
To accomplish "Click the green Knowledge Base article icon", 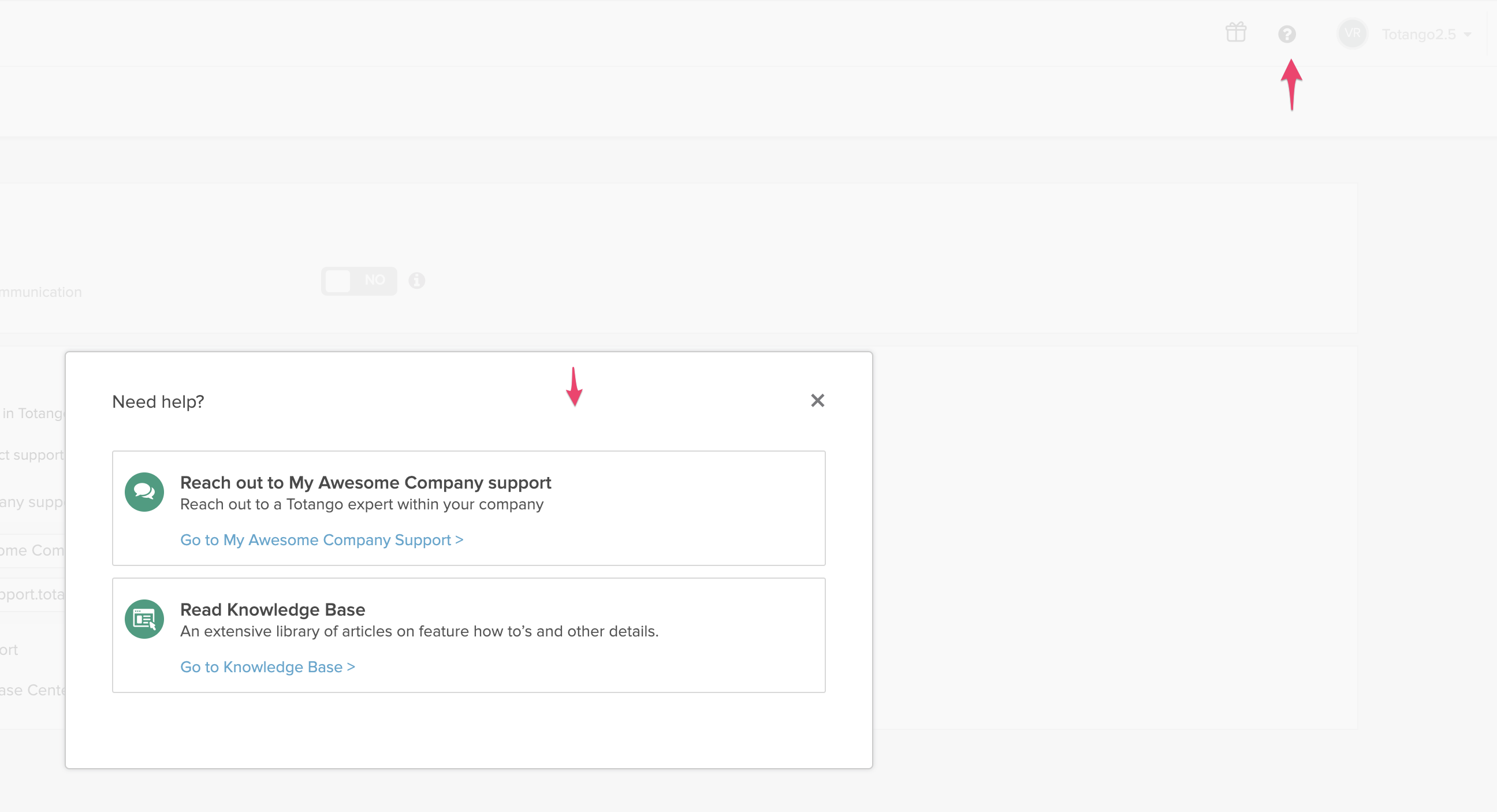I will [x=144, y=619].
